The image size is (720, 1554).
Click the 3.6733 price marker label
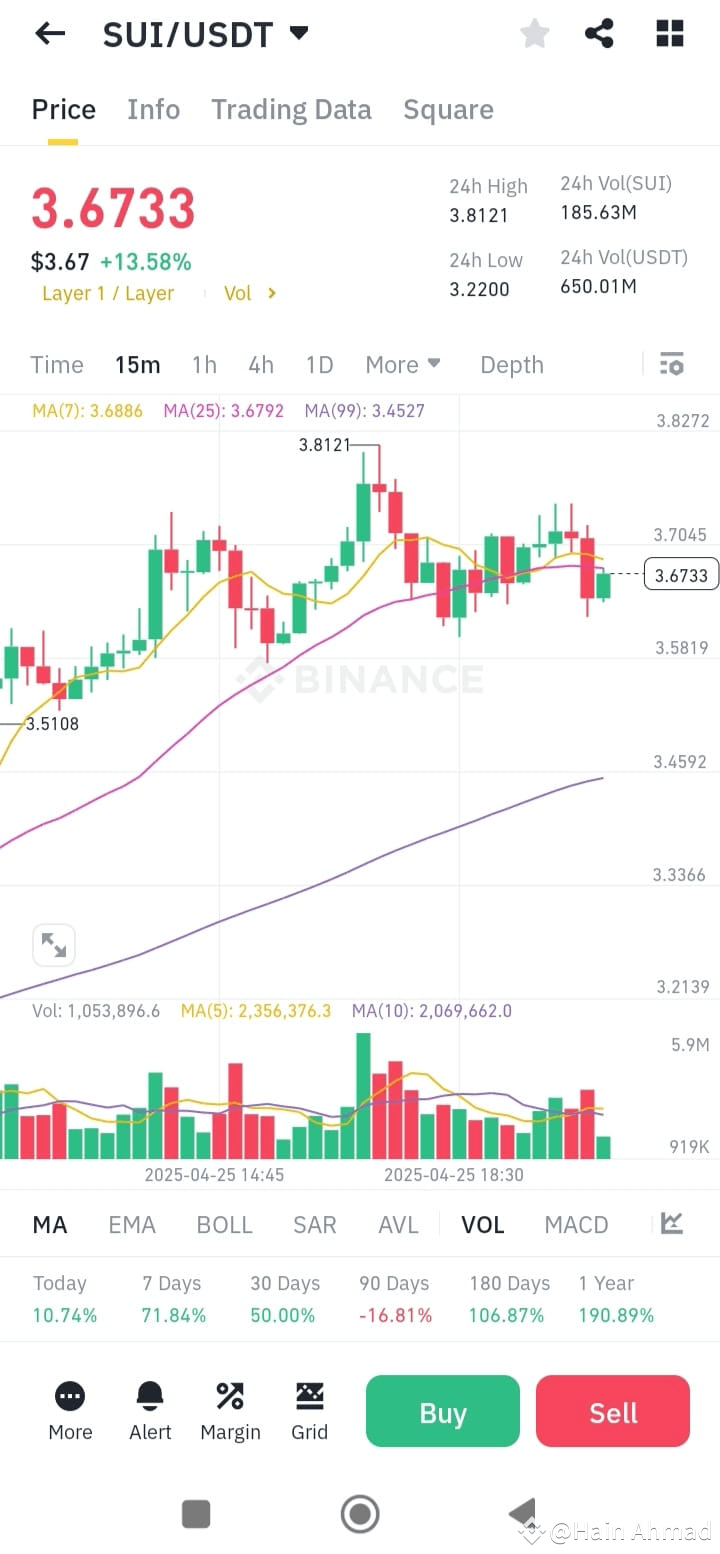[681, 574]
